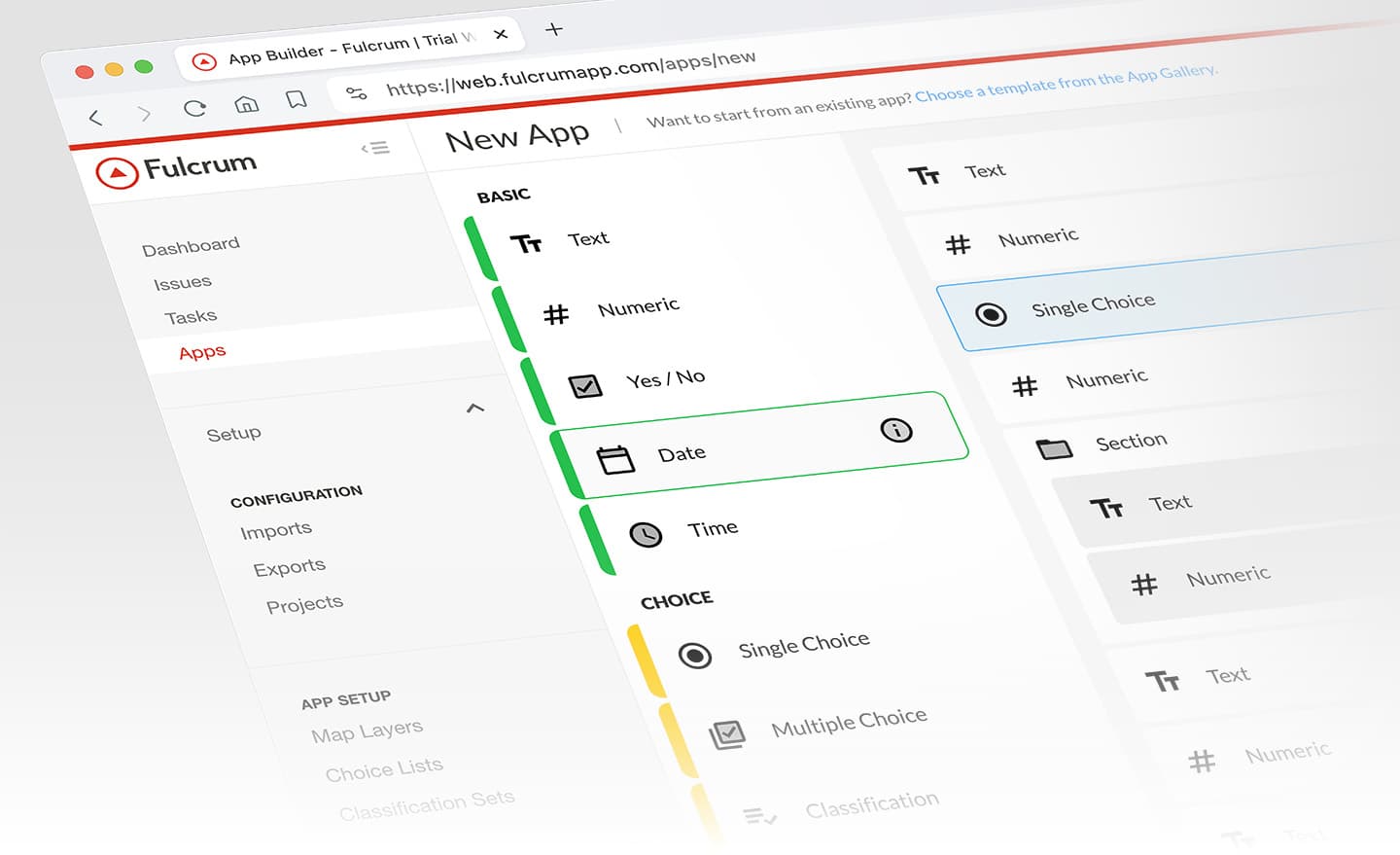The height and width of the screenshot is (855, 1400).
Task: Click the Date calendar icon
Action: (615, 459)
